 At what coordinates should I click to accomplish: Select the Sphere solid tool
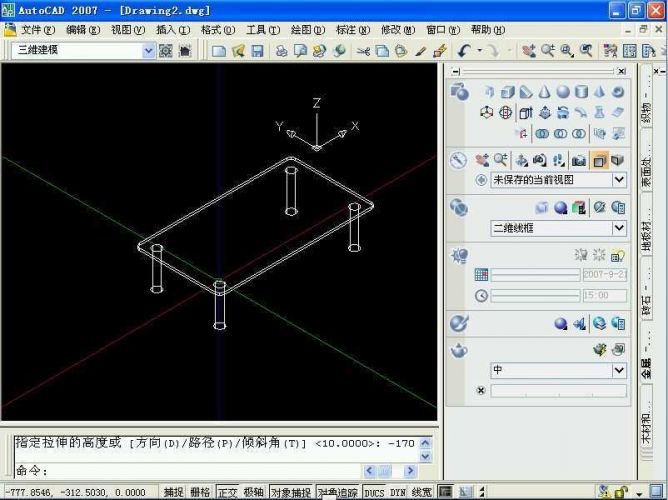pos(563,91)
